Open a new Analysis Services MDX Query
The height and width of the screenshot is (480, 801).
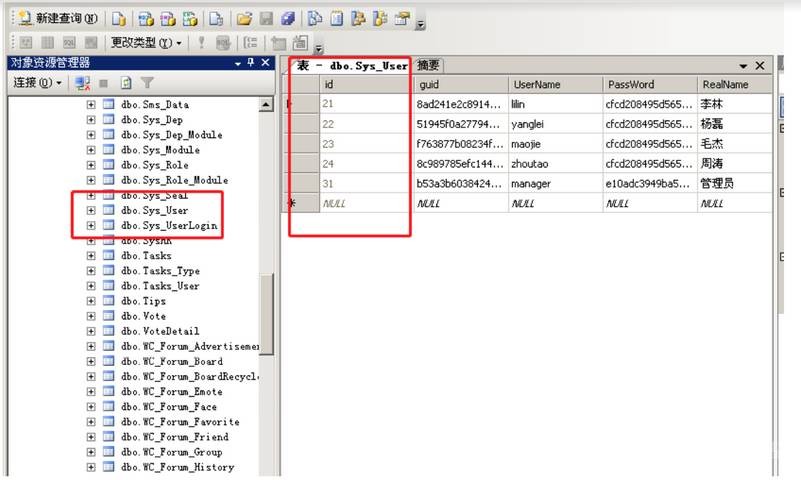pyautogui.click(x=146, y=19)
